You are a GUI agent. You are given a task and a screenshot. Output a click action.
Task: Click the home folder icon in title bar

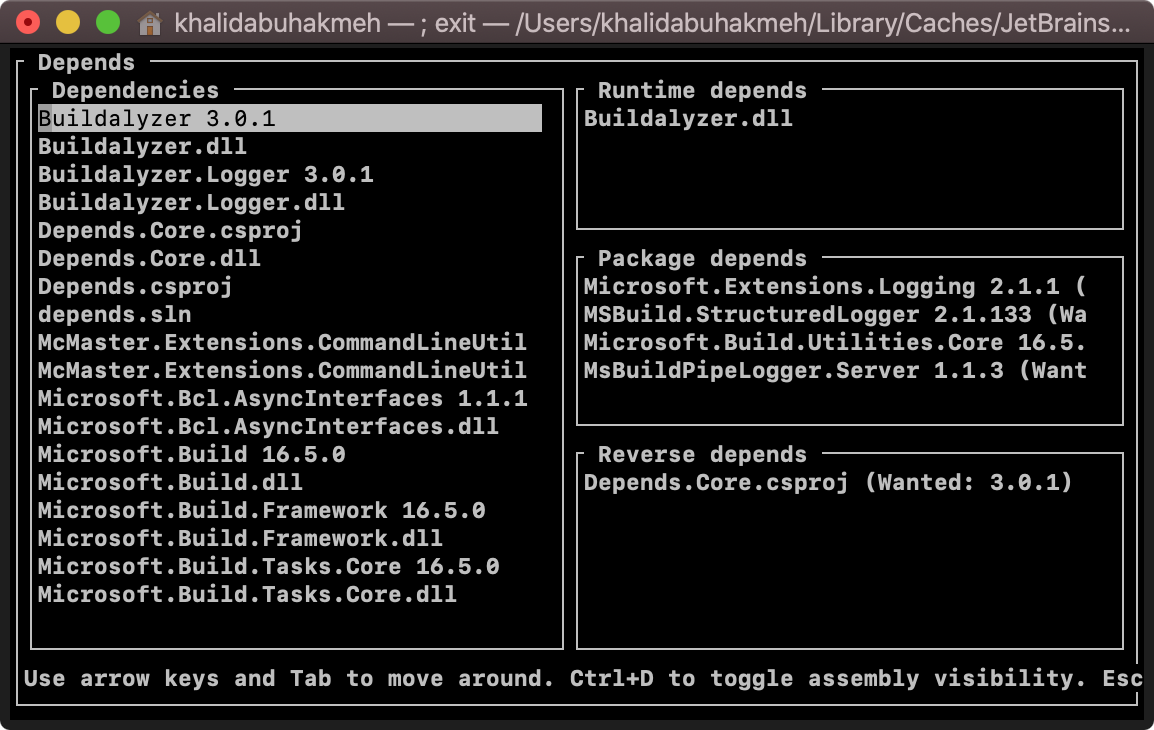pyautogui.click(x=149, y=24)
